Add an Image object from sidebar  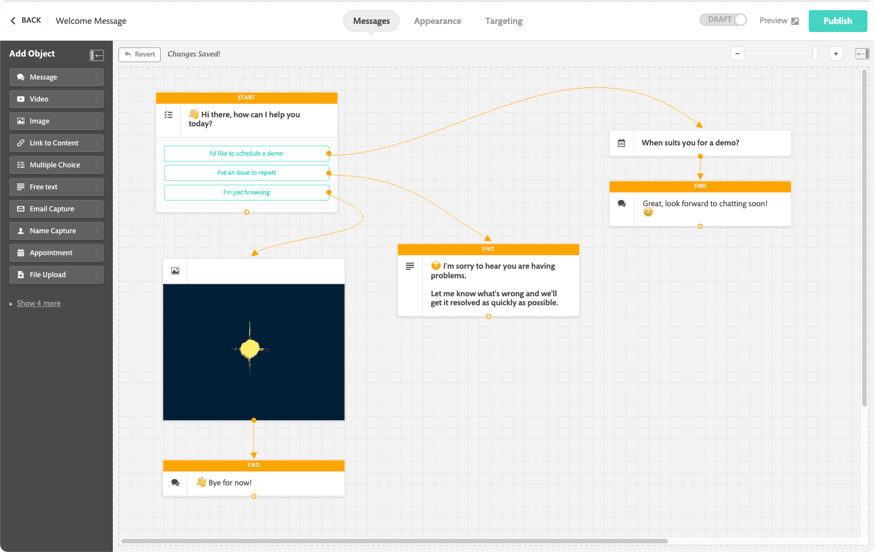(x=56, y=121)
